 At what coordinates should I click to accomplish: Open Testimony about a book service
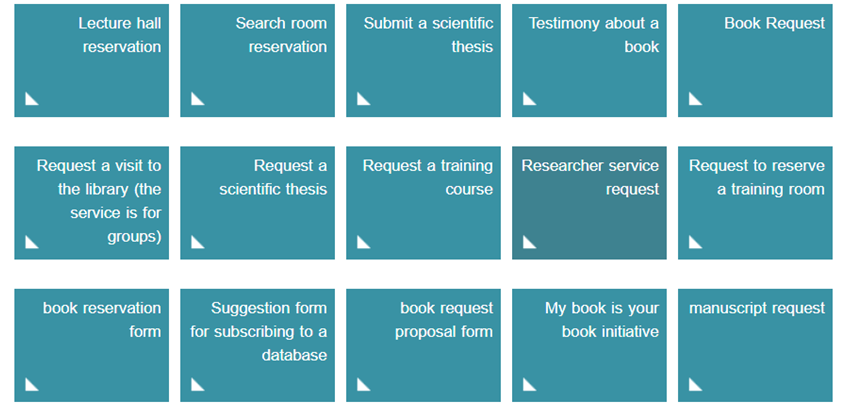pos(589,60)
